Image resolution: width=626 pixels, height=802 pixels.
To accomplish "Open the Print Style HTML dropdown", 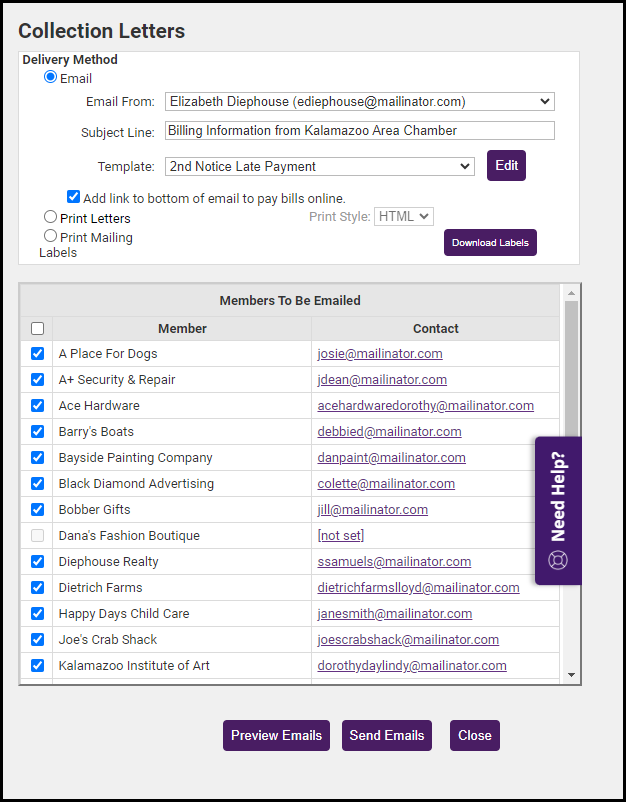I will click(404, 217).
